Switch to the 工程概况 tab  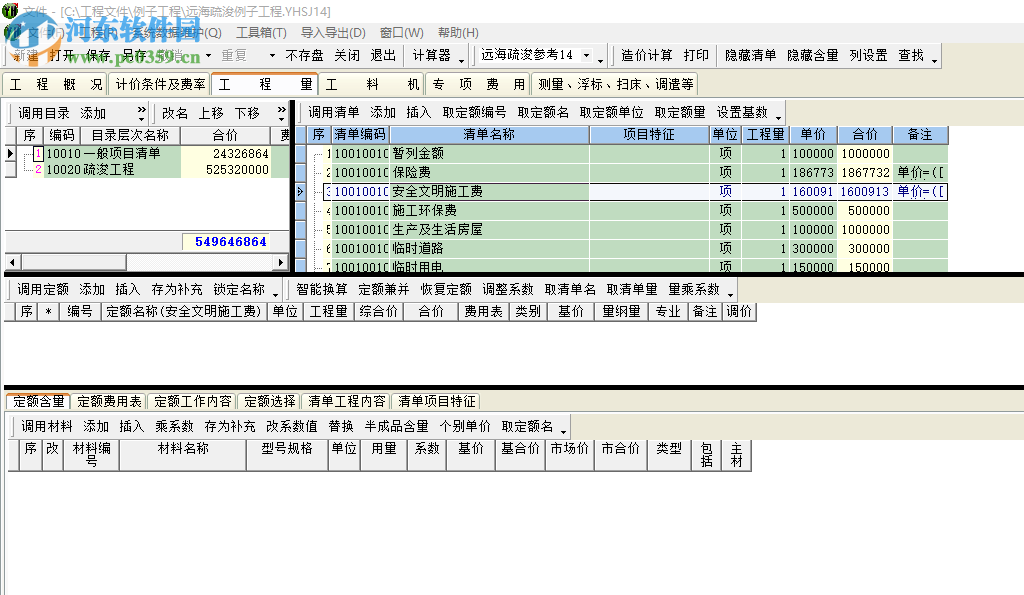click(56, 84)
